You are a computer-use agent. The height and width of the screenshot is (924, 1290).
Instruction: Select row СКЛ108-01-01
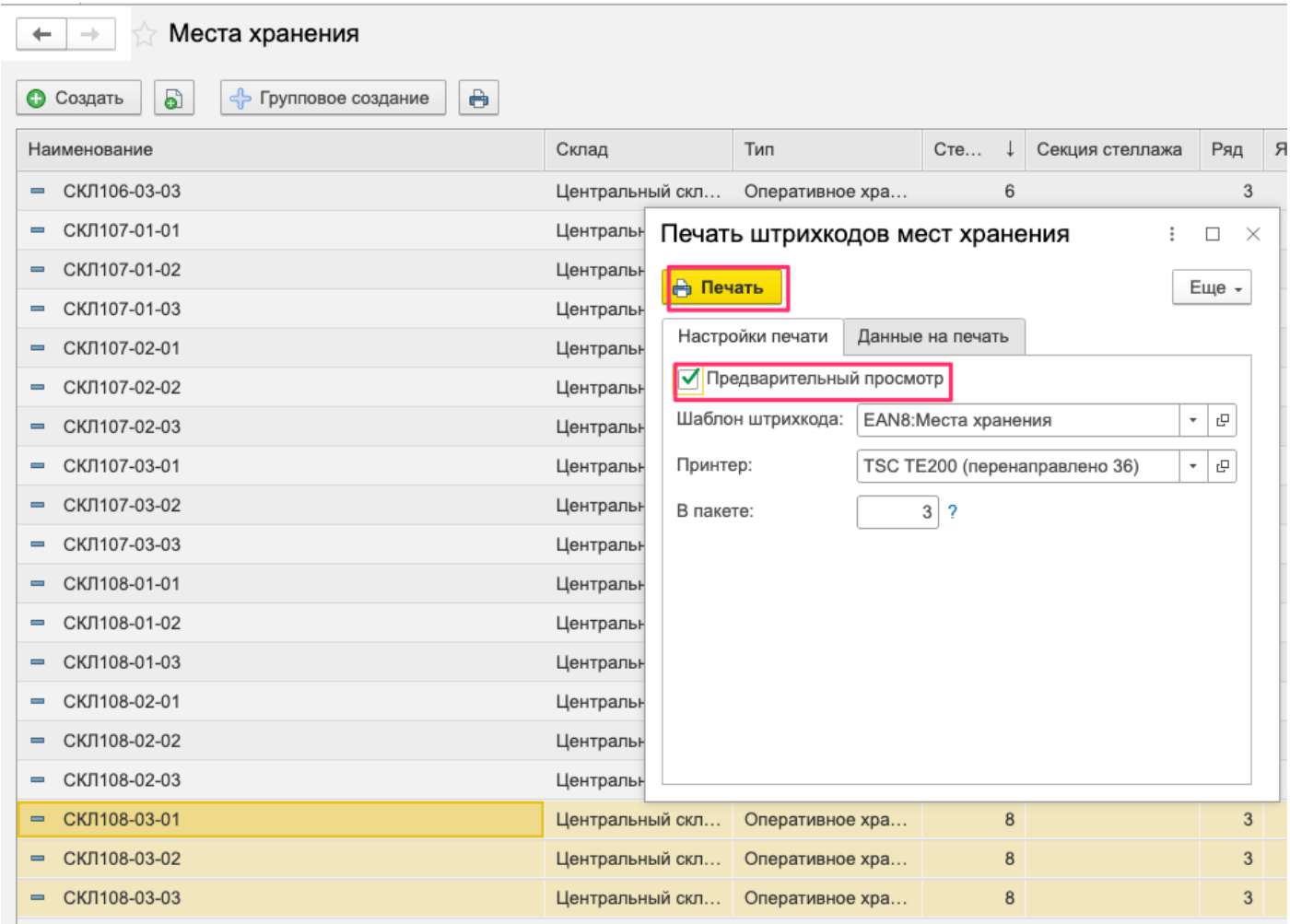[x=280, y=584]
